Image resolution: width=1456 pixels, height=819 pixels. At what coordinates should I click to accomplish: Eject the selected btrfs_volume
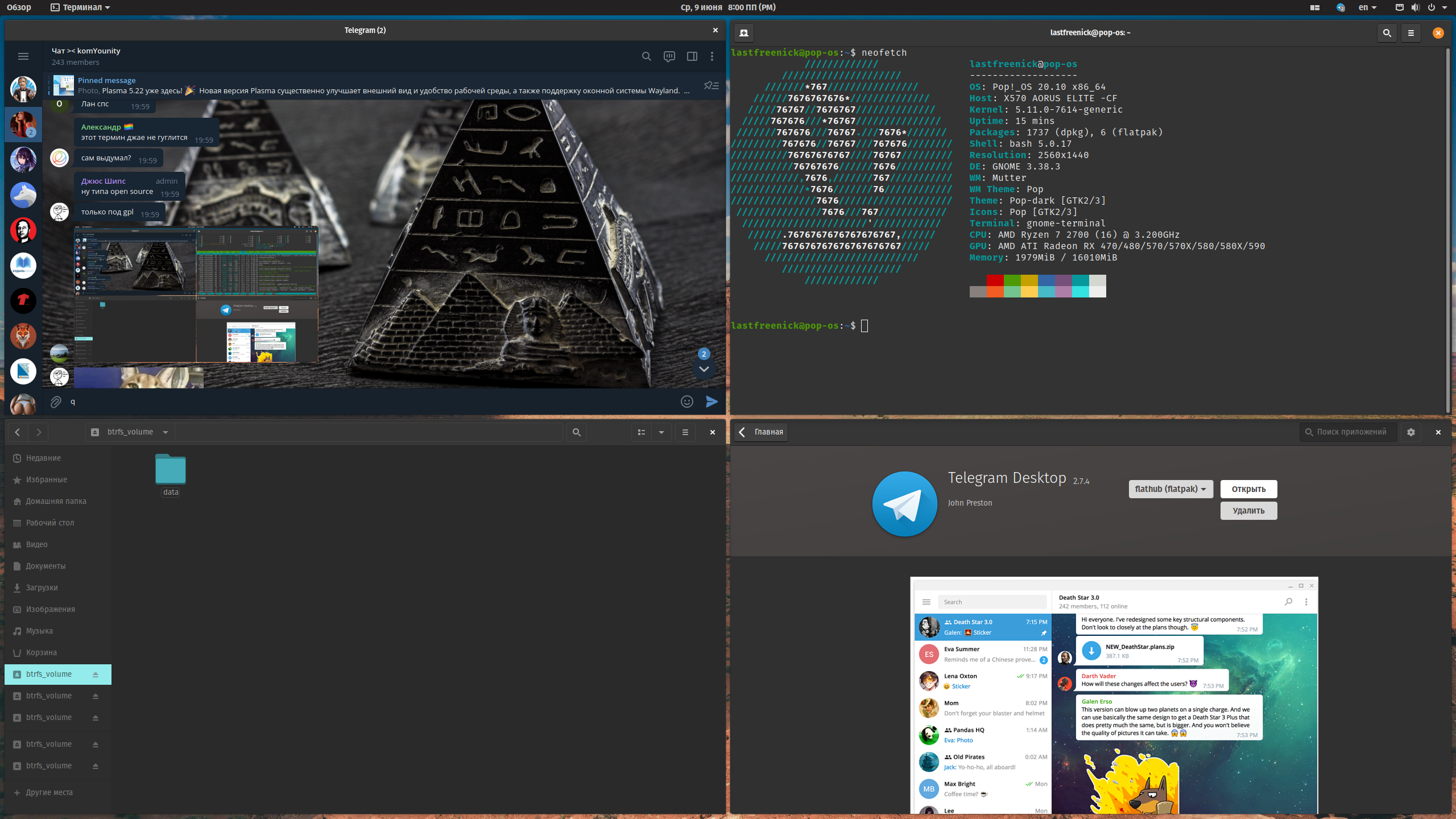pos(96,675)
